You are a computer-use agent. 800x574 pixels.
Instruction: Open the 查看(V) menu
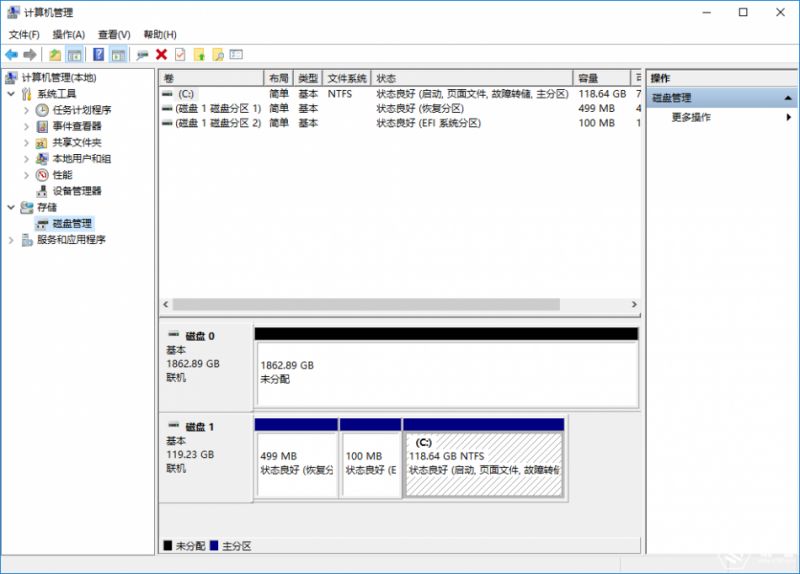point(114,34)
